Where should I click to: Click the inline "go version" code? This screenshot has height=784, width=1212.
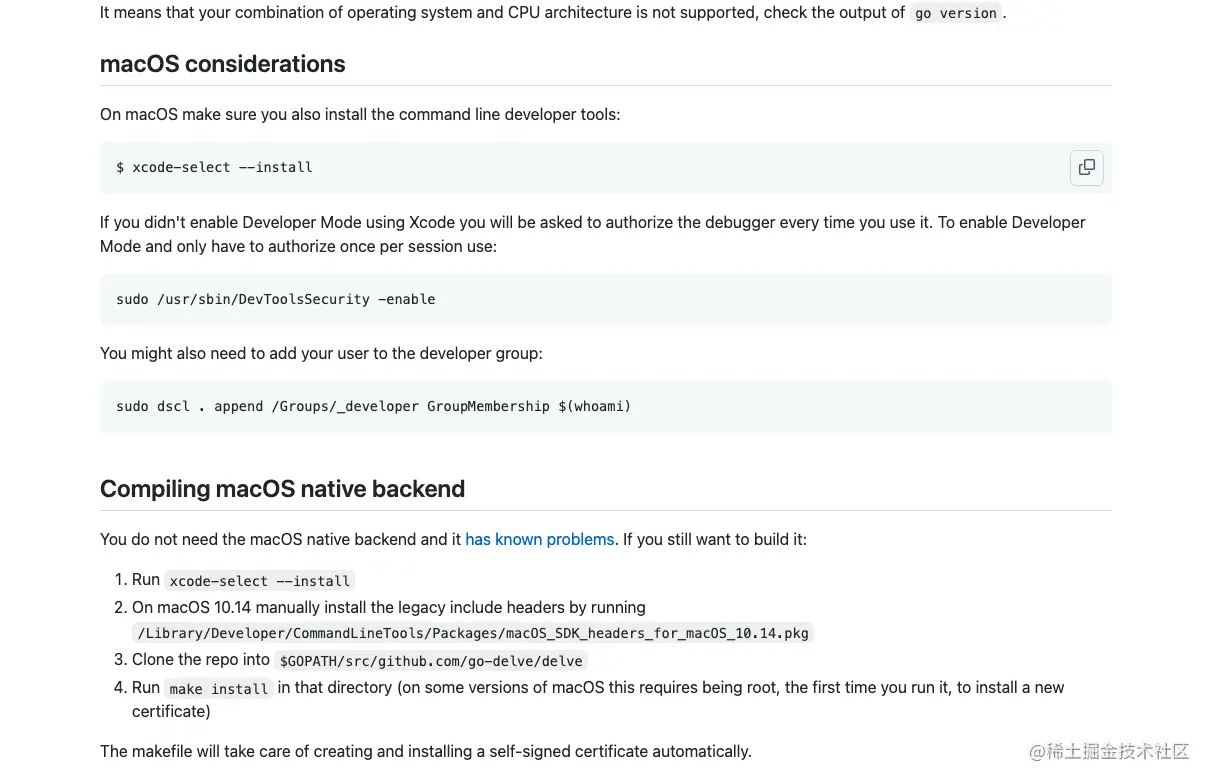click(955, 13)
